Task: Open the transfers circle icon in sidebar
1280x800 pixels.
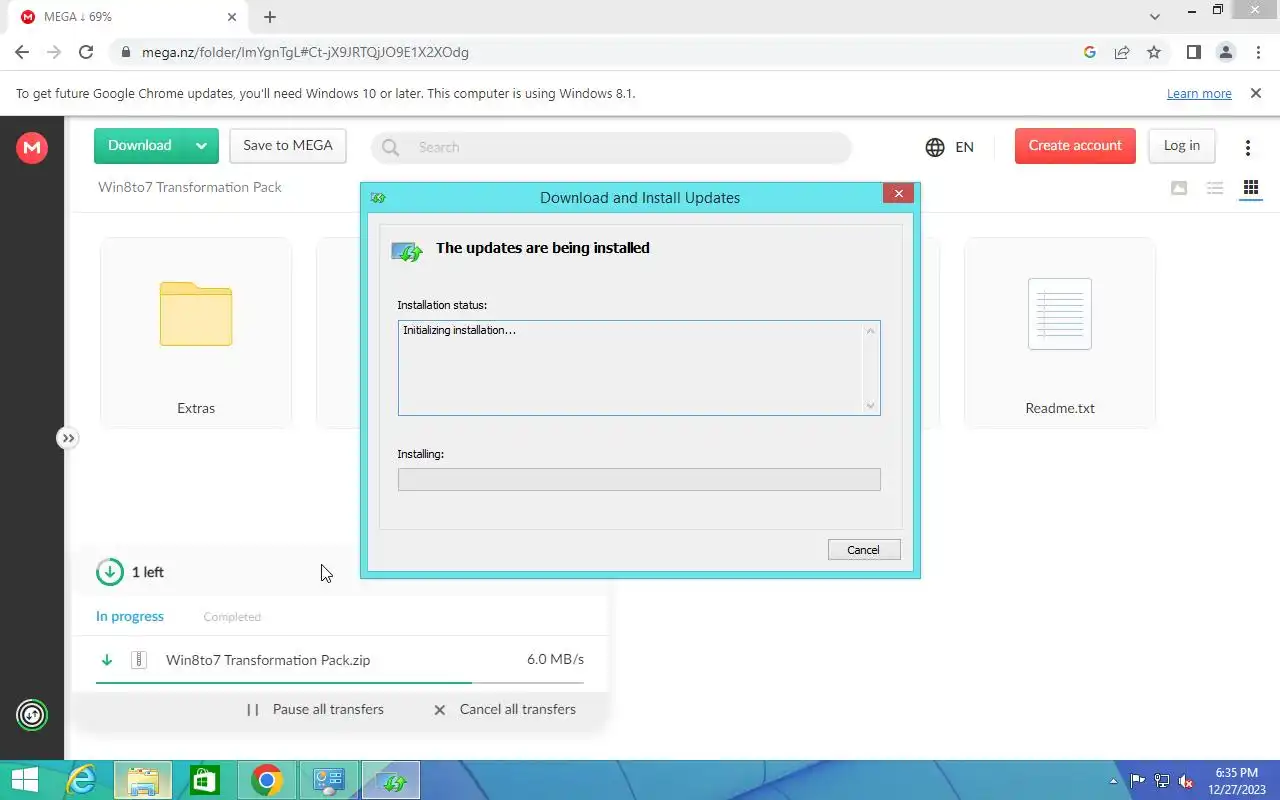Action: [x=32, y=715]
